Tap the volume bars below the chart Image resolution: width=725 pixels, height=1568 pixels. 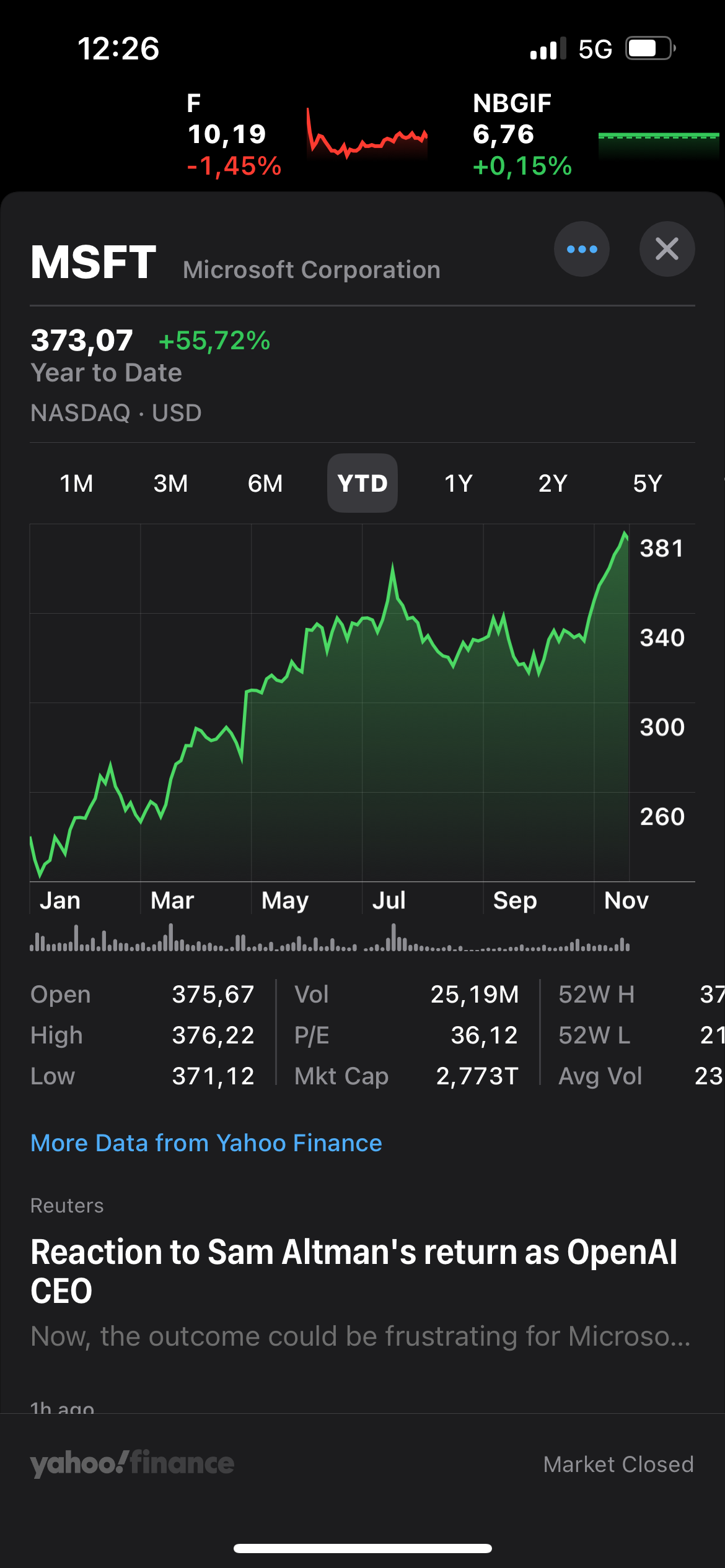(x=330, y=938)
